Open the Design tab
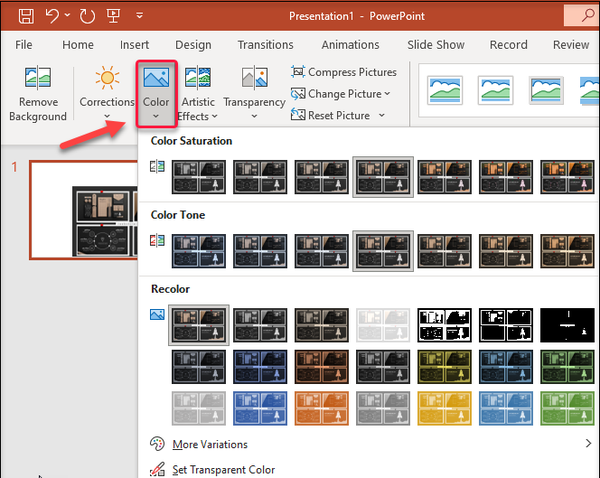This screenshot has width=600, height=478. coord(193,45)
